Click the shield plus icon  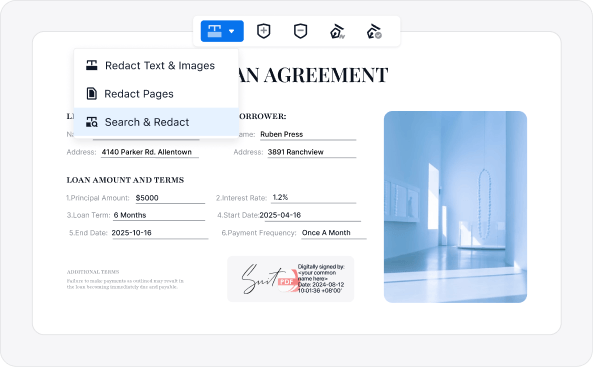tap(263, 31)
